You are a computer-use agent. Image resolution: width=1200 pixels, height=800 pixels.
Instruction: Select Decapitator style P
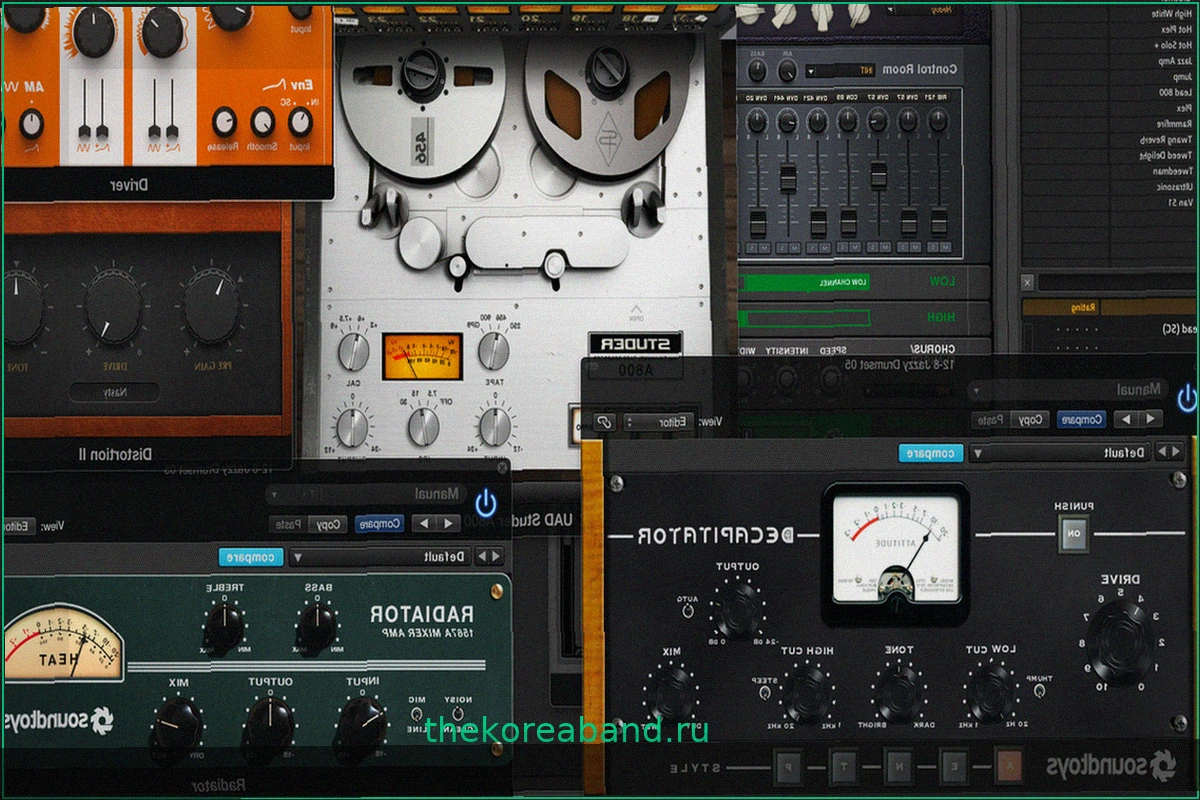[786, 767]
